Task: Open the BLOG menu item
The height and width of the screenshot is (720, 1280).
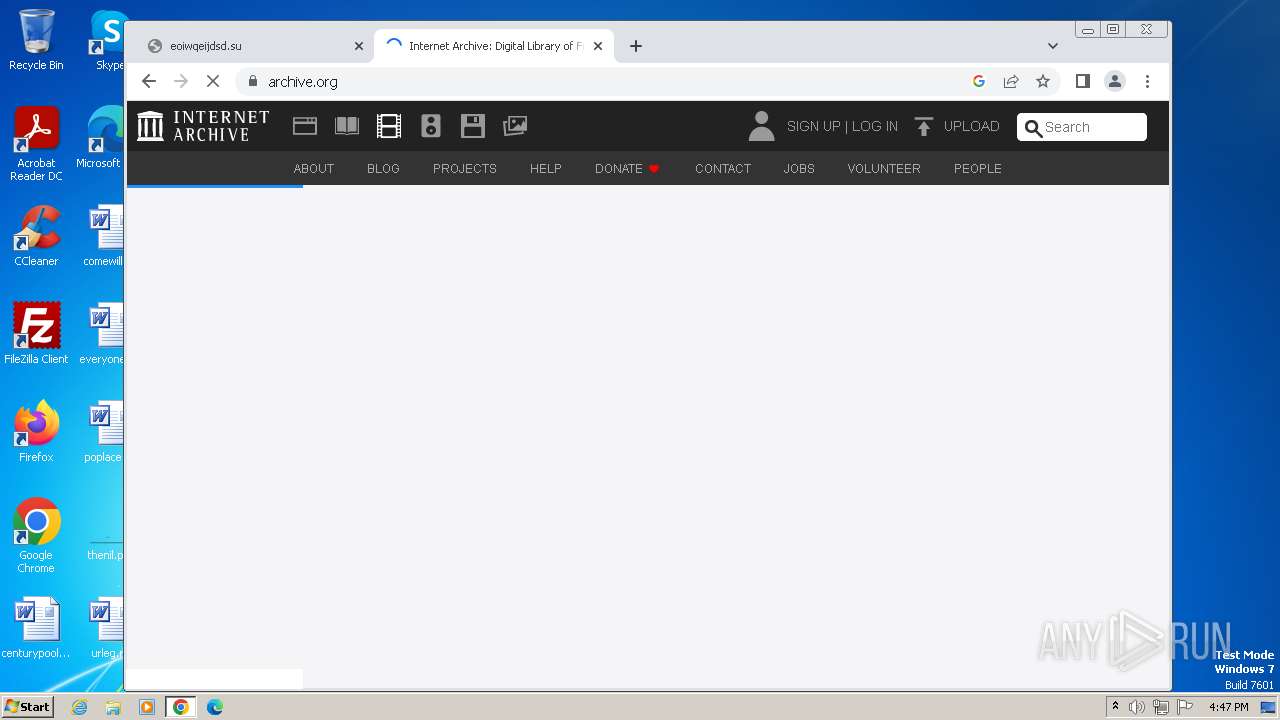Action: (383, 169)
